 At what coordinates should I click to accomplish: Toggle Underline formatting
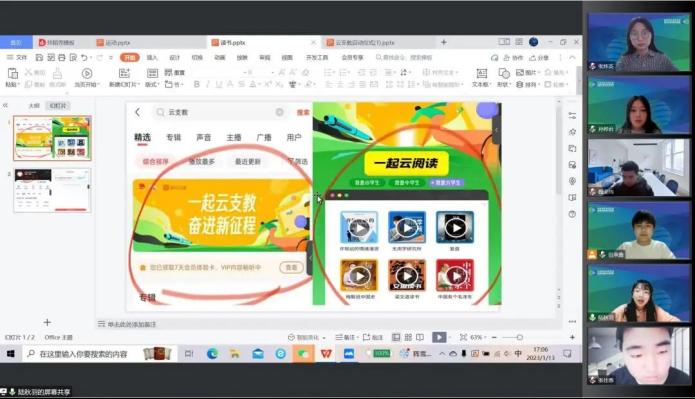point(219,84)
